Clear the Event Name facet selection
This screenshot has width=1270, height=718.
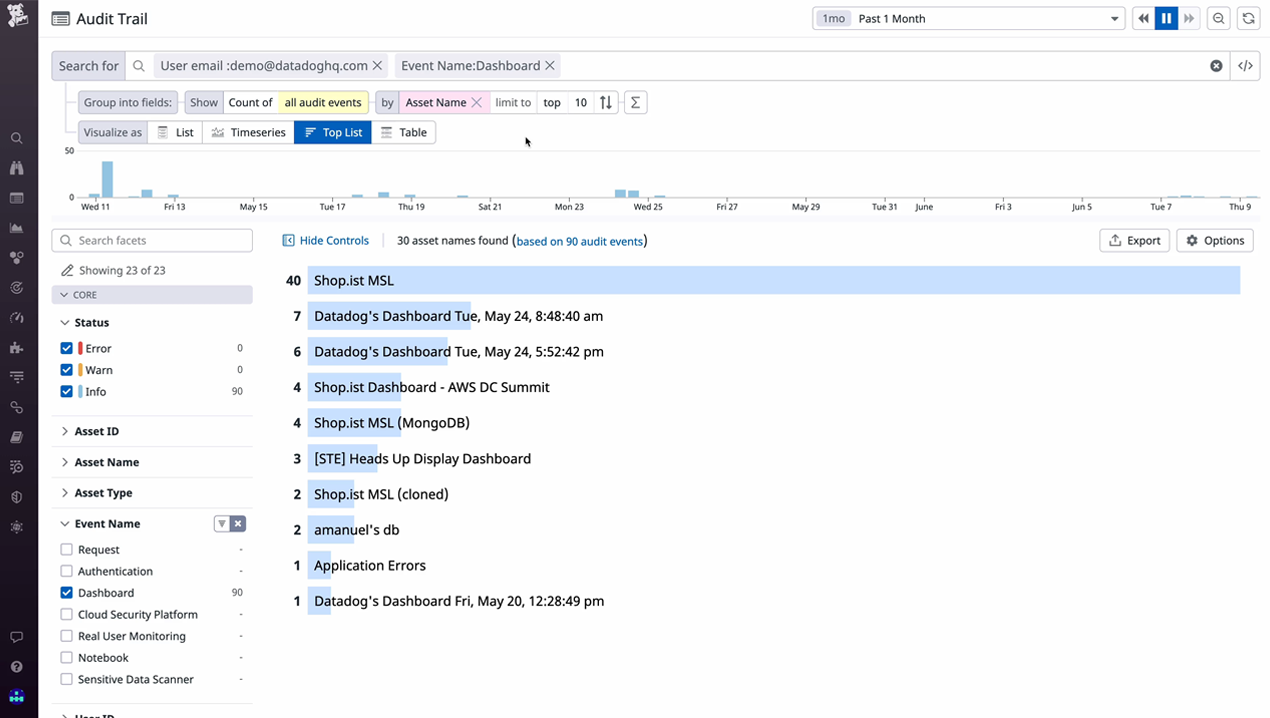238,524
